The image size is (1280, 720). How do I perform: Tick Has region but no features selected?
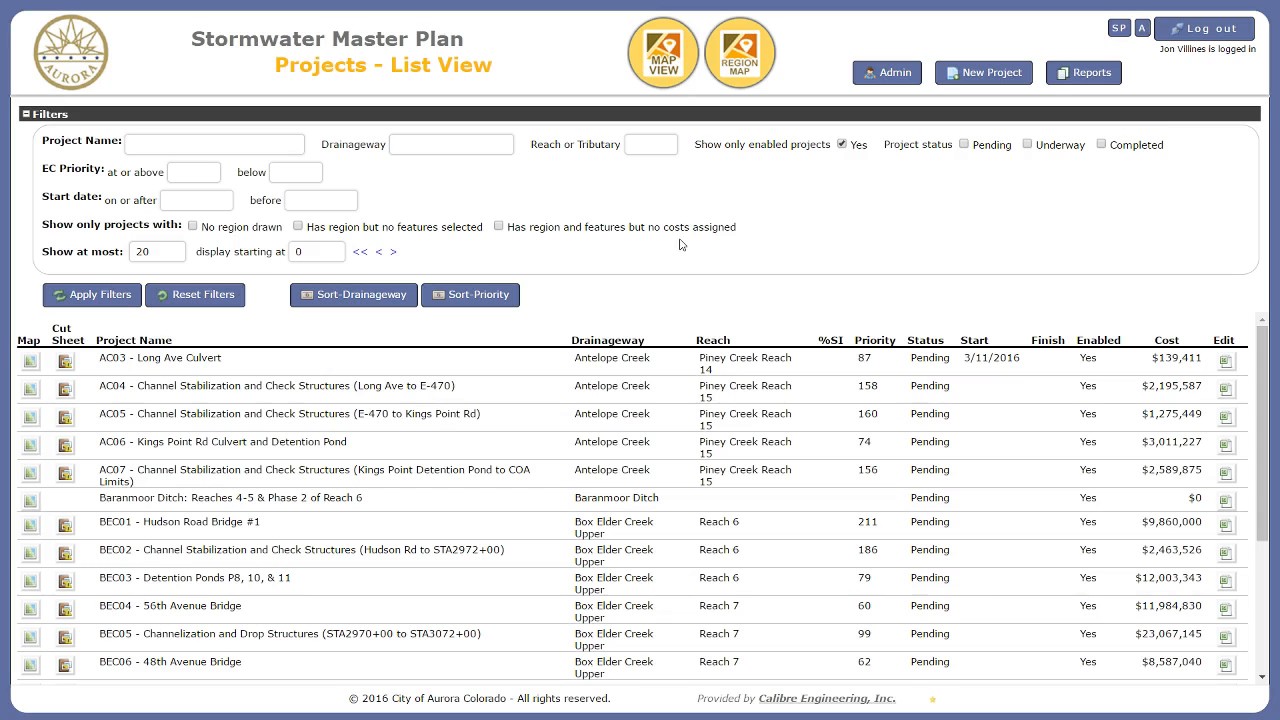[x=298, y=226]
